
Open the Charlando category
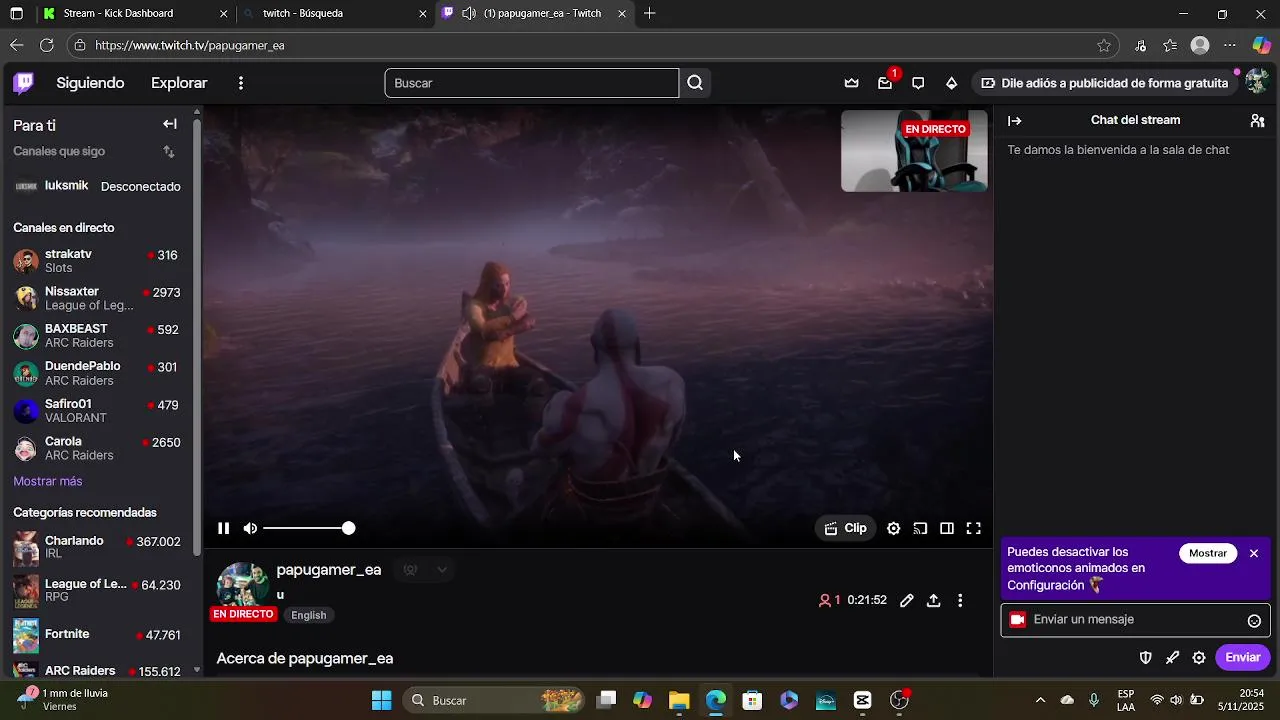pos(98,547)
